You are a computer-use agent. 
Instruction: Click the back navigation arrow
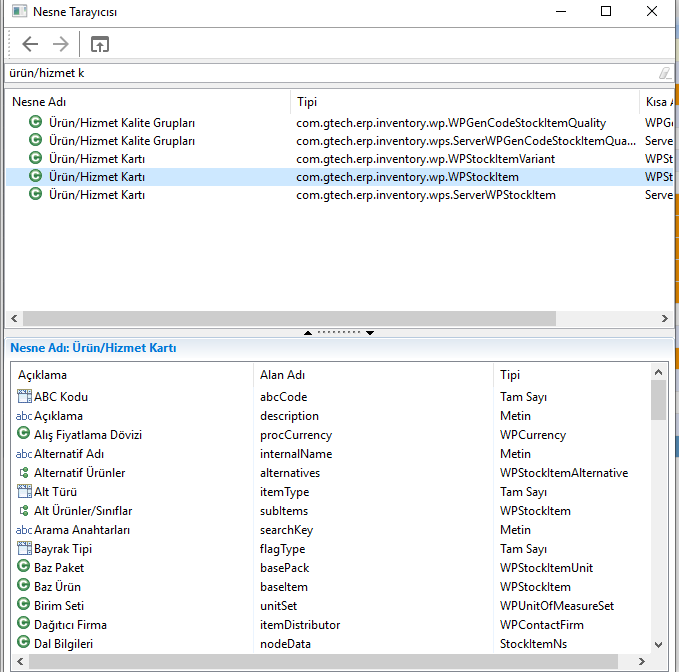pyautogui.click(x=30, y=44)
